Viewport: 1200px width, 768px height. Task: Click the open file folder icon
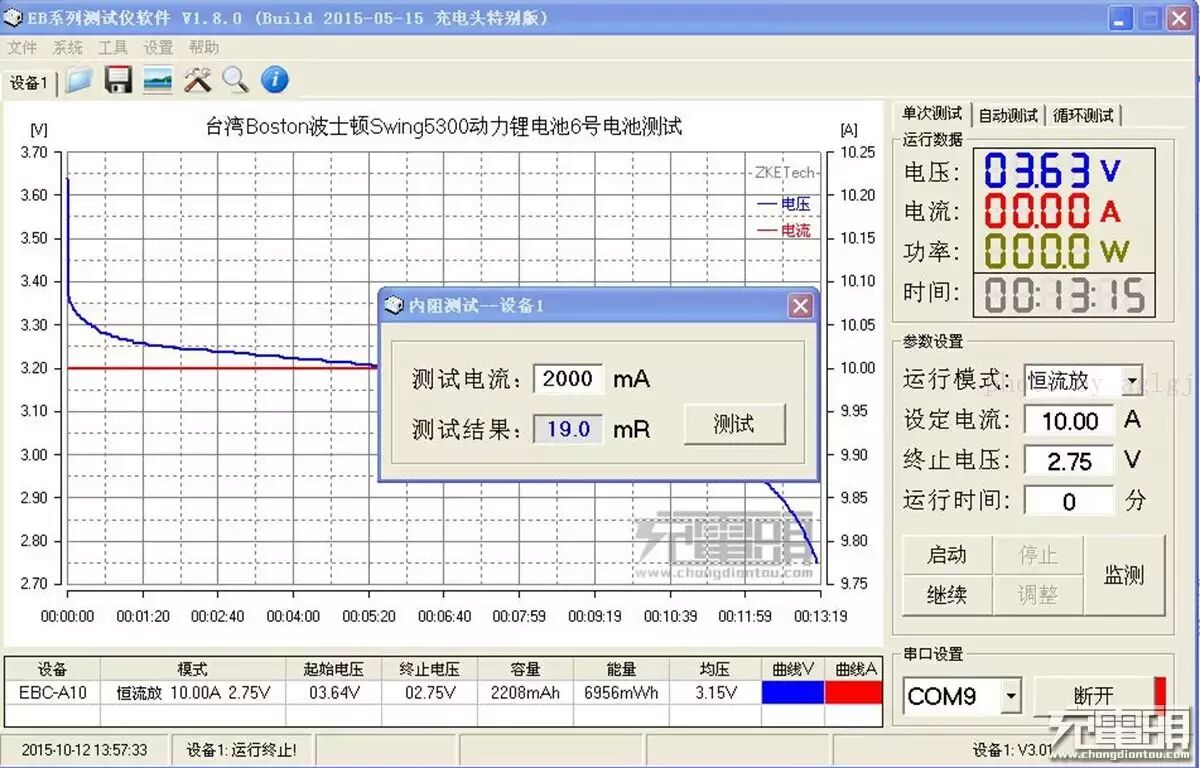pyautogui.click(x=80, y=81)
